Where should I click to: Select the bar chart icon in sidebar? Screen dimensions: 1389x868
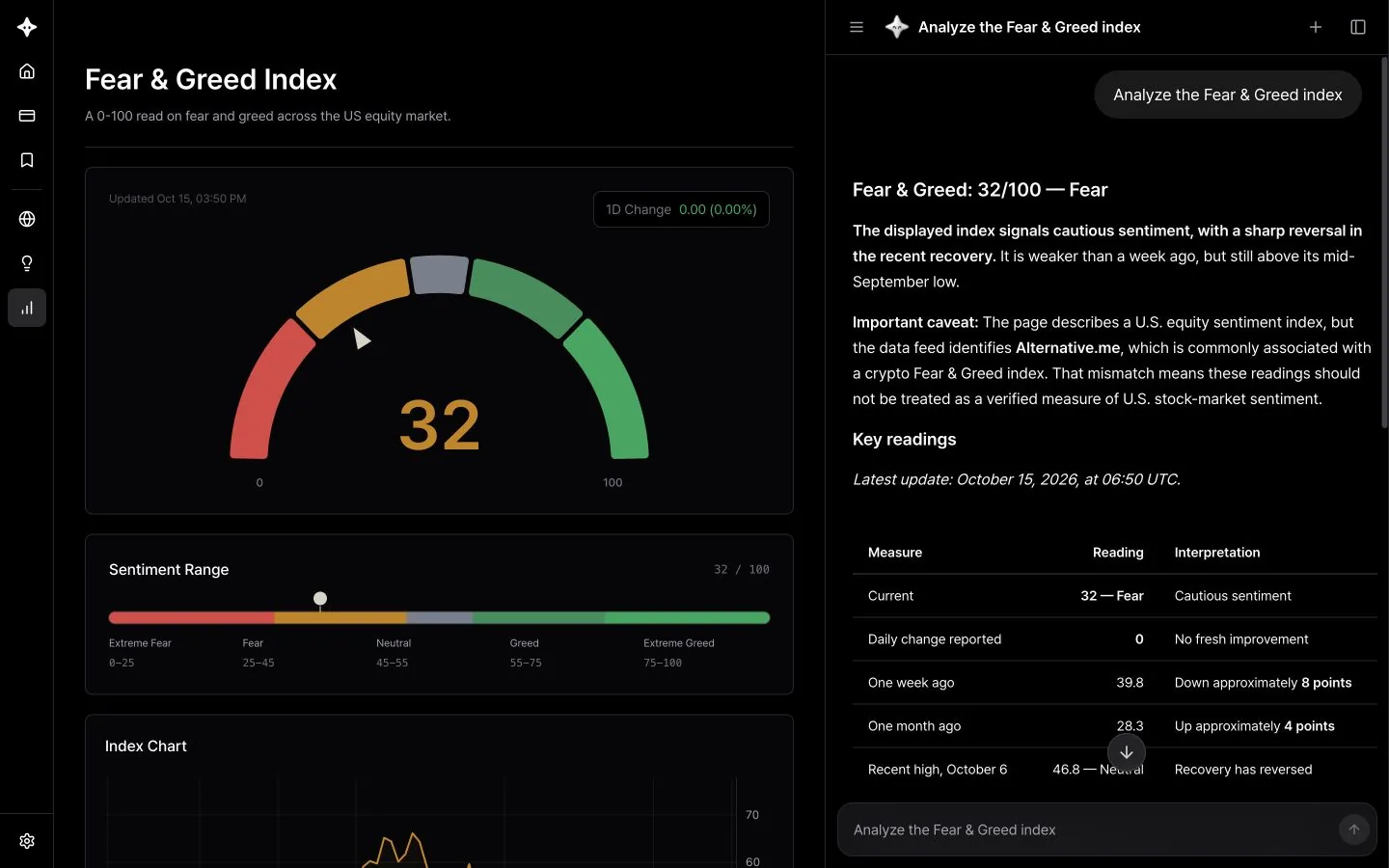27,308
